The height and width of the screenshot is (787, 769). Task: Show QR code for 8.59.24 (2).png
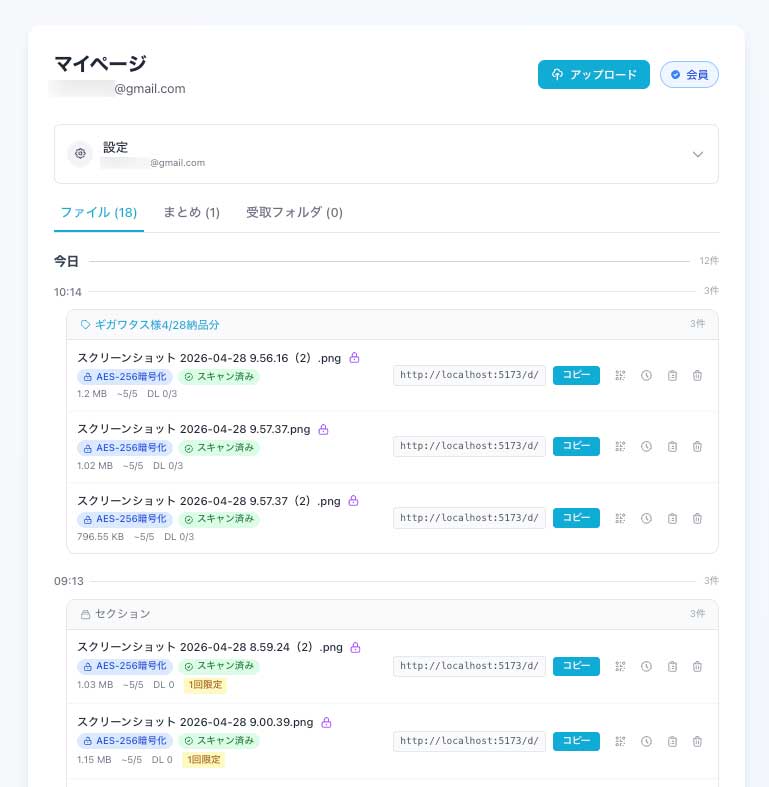(x=620, y=667)
